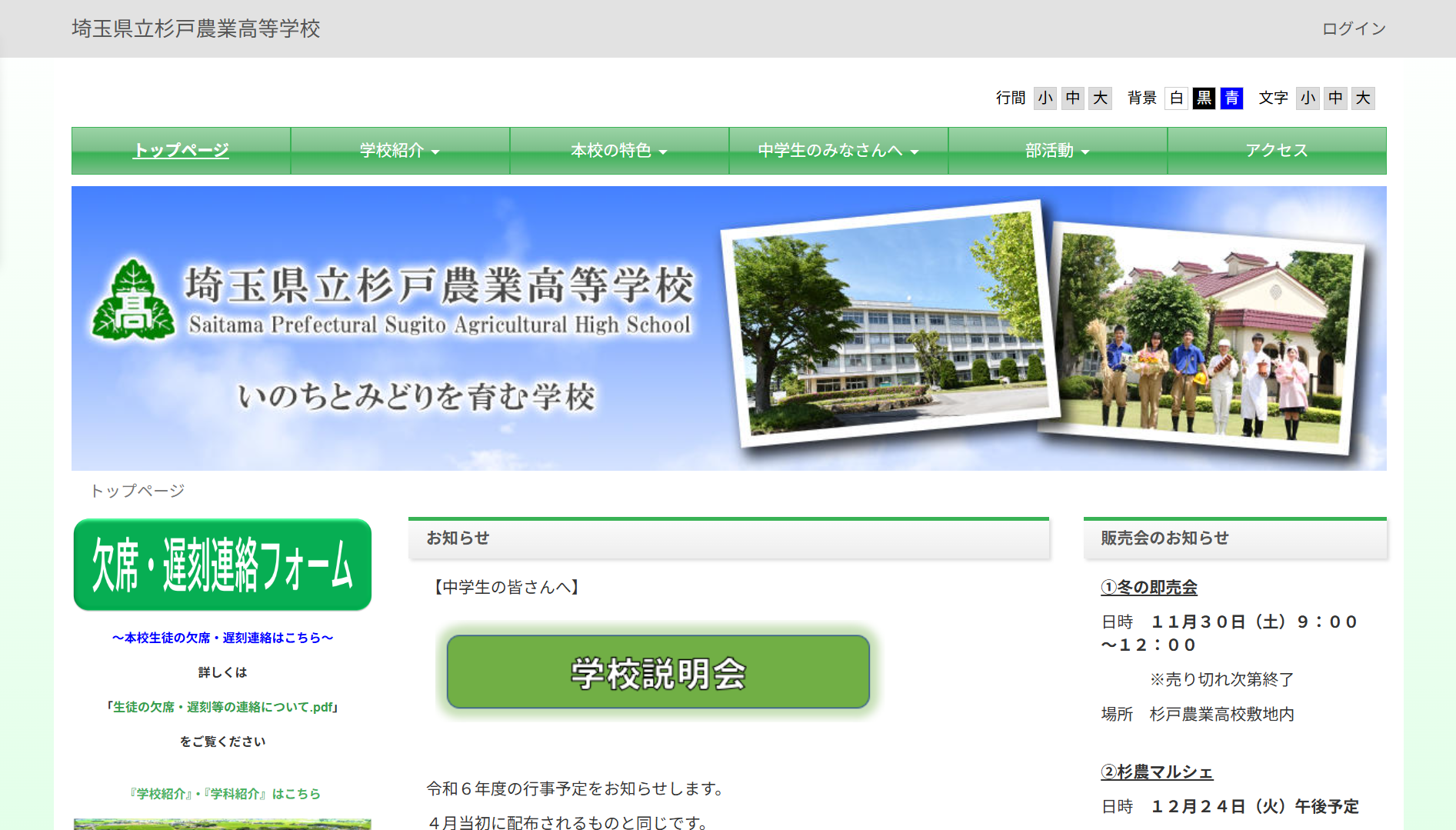The height and width of the screenshot is (830, 1456).
Task: Expand the 学校紹介 dropdown menu
Action: coord(400,151)
